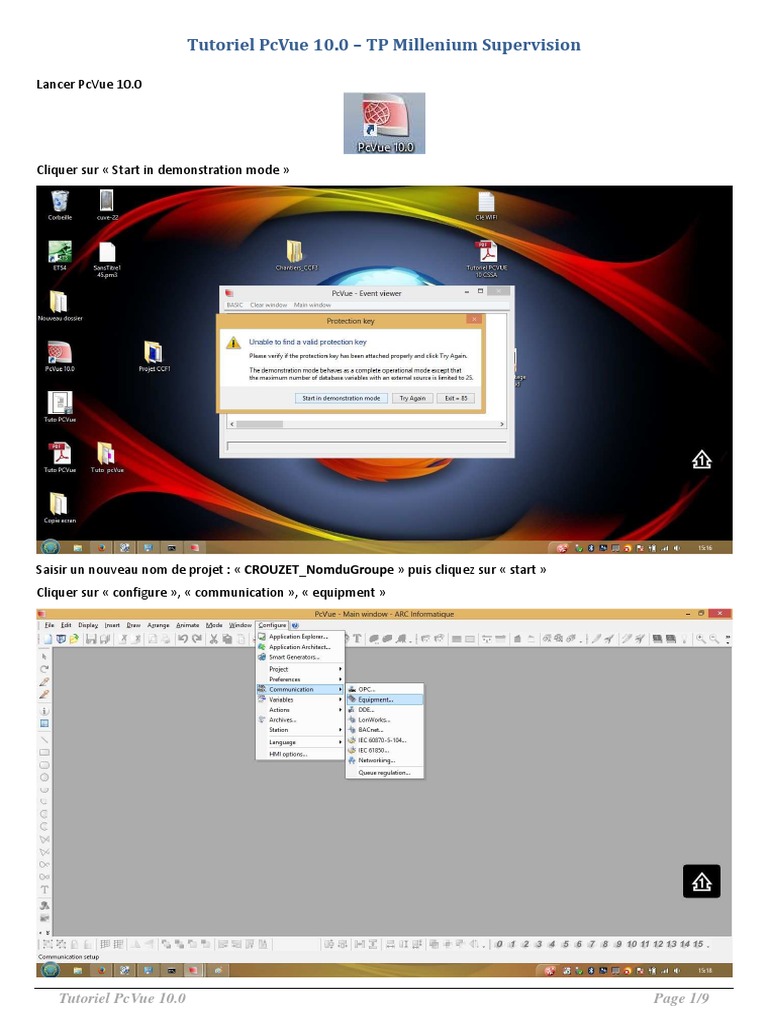Click Archives in Configure menu
The height and width of the screenshot is (1024, 768).
coord(300,720)
